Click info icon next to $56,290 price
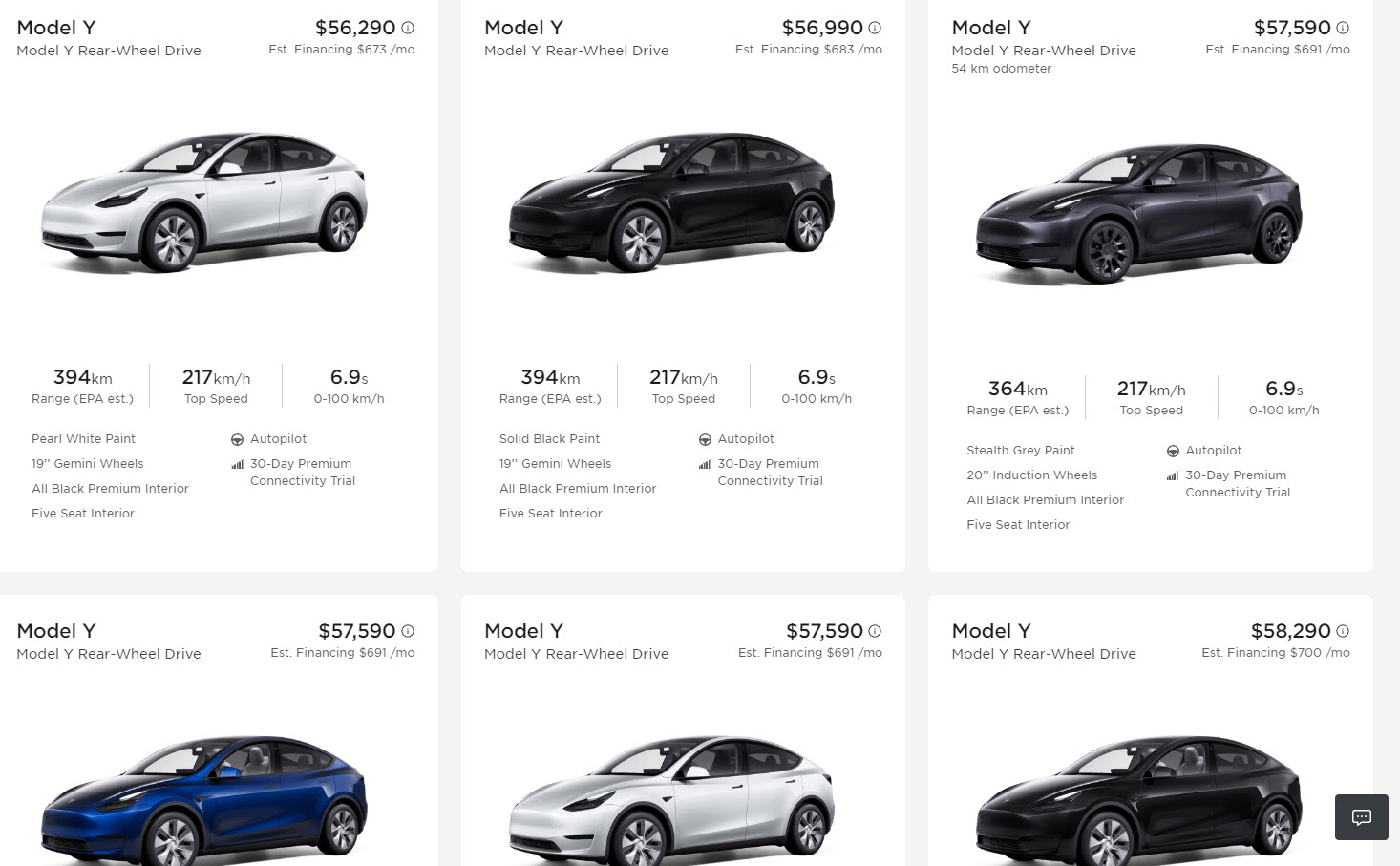 [408, 28]
